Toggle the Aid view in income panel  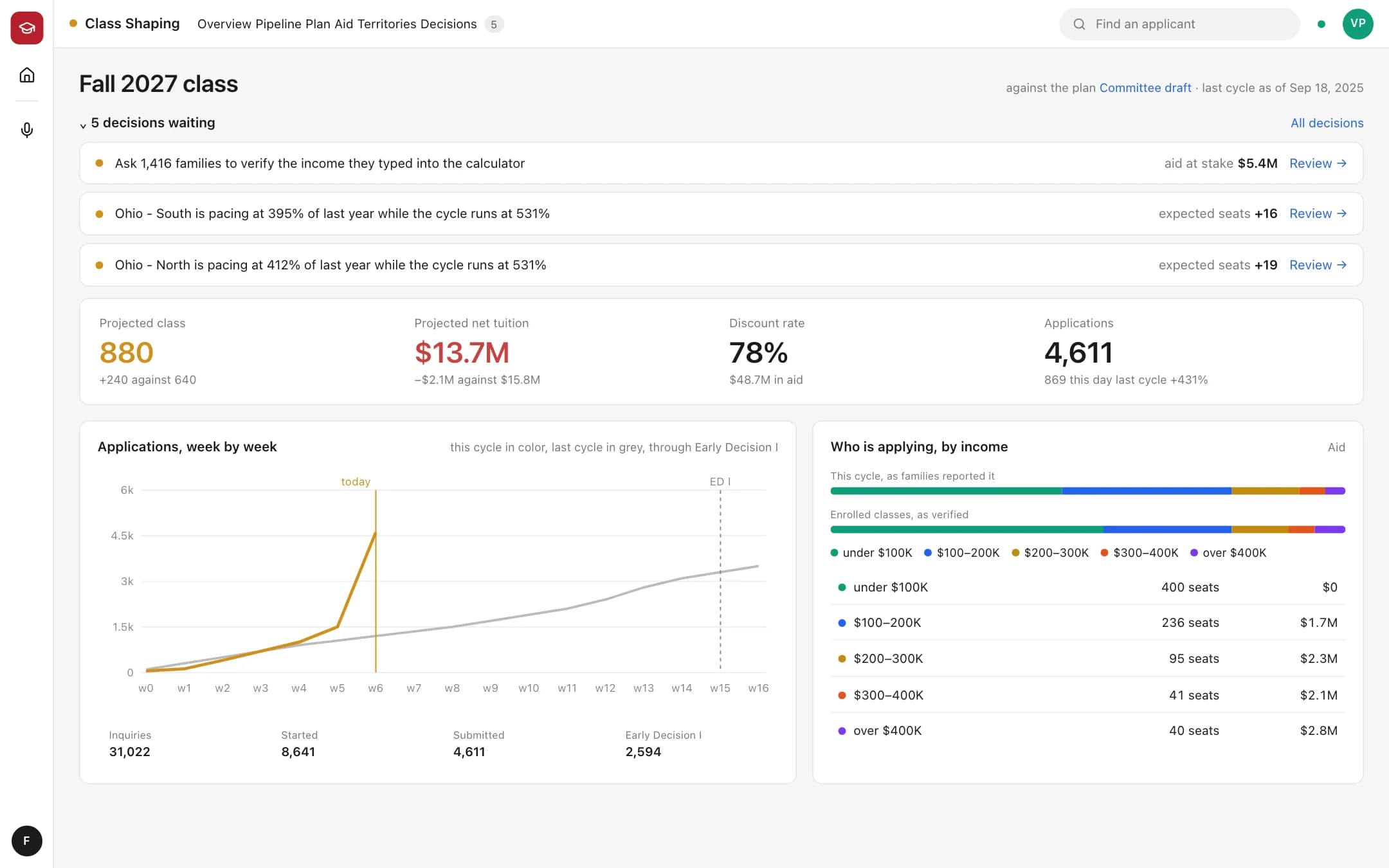click(1336, 447)
